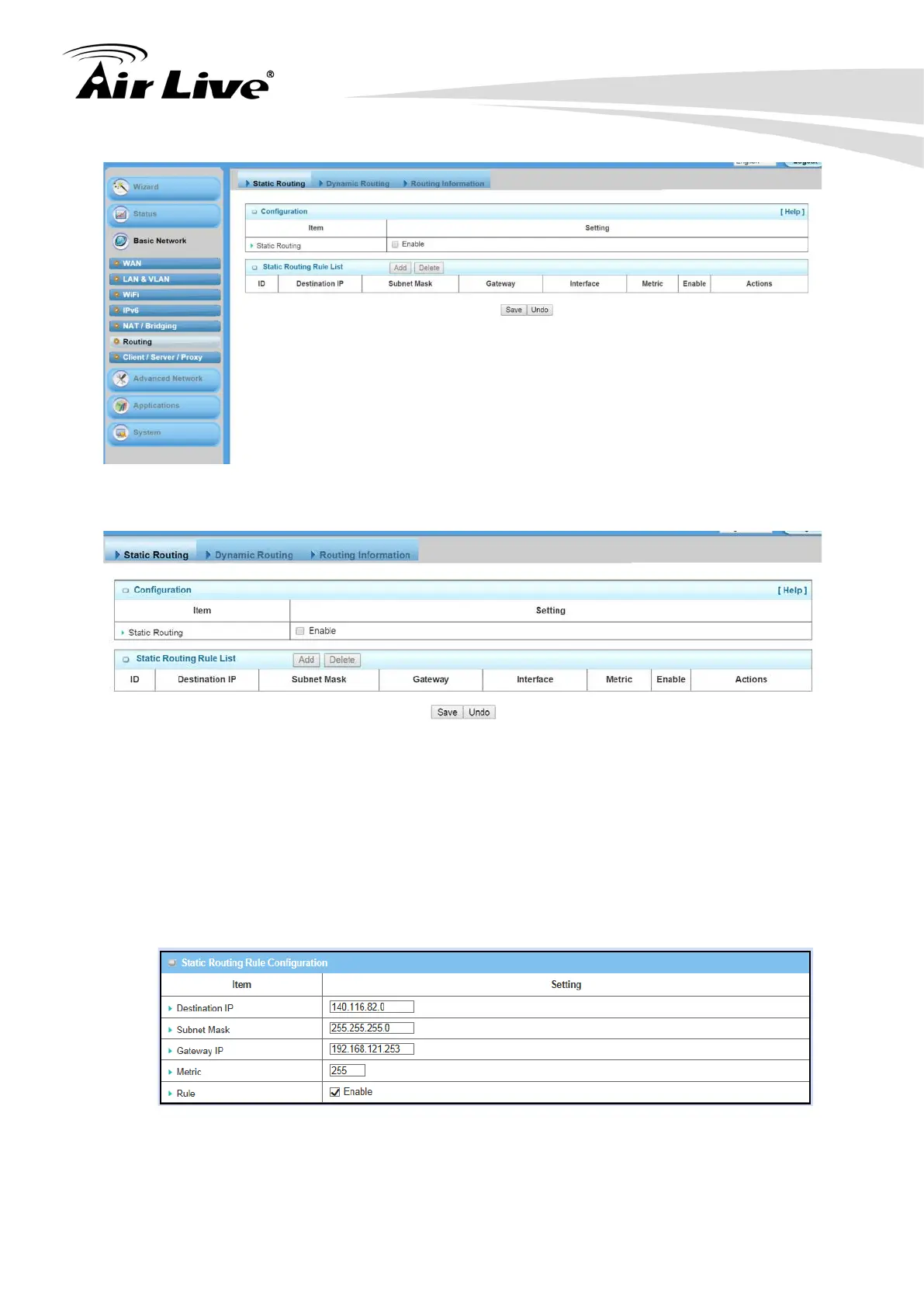
Task: Switch to enlarged Dynamic Routing tab
Action: pyautogui.click(x=253, y=555)
